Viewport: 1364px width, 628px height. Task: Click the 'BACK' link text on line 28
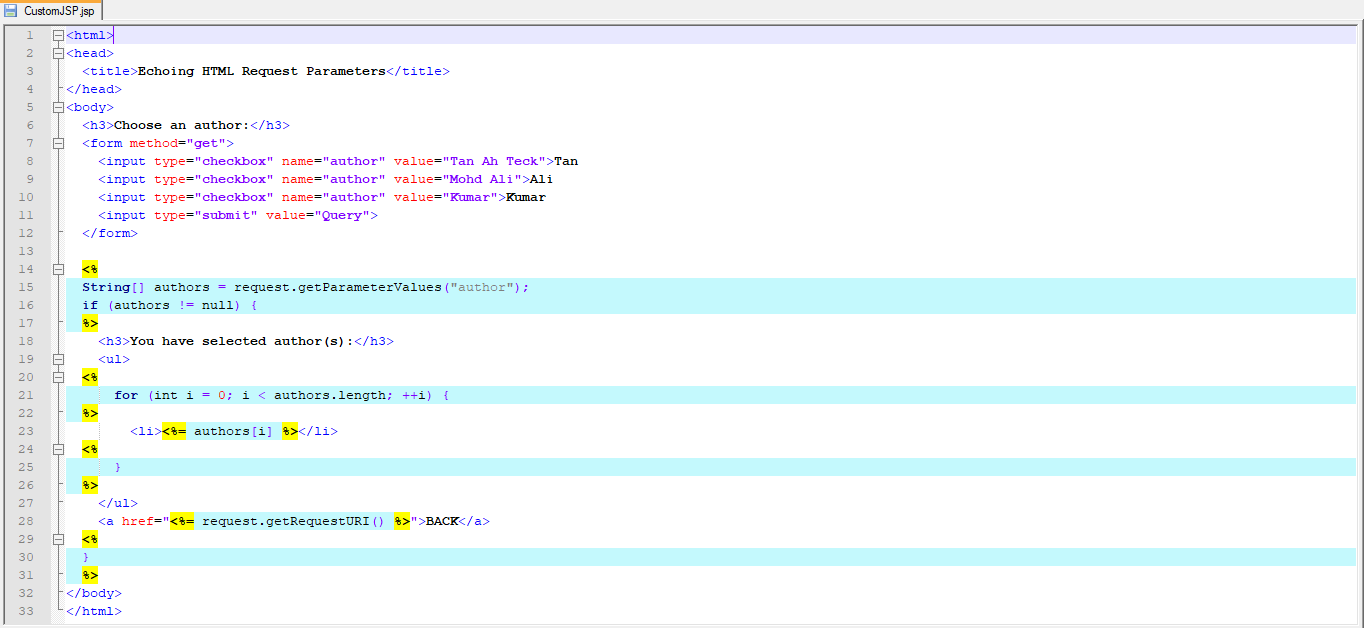pyautogui.click(x=442, y=521)
